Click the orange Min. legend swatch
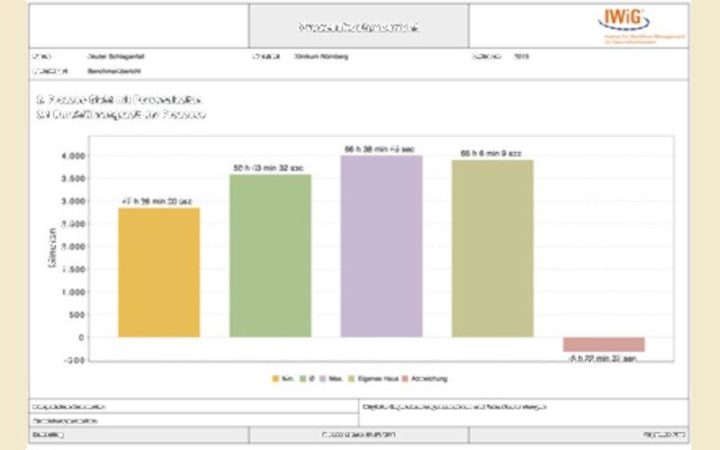 (x=276, y=379)
